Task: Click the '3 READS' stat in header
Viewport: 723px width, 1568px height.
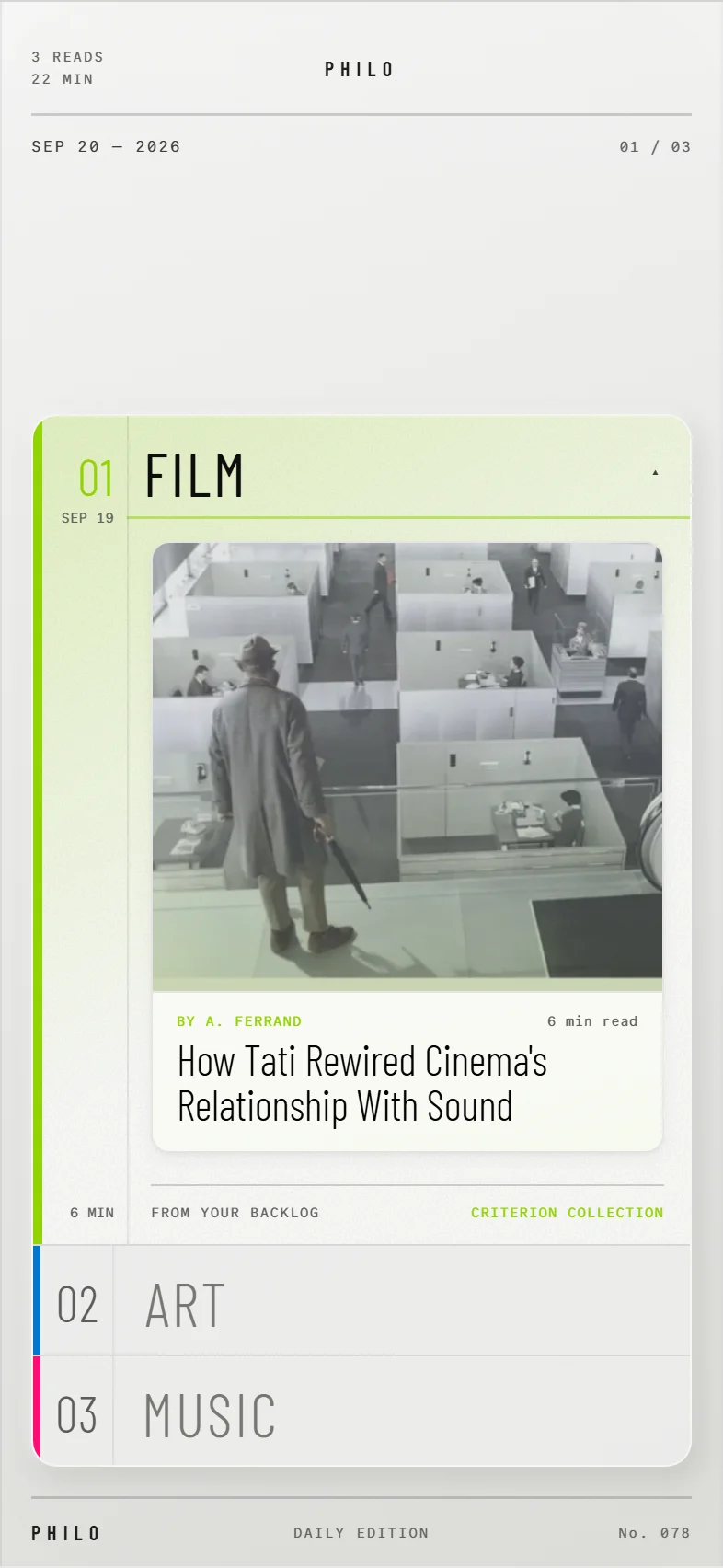Action: 67,57
